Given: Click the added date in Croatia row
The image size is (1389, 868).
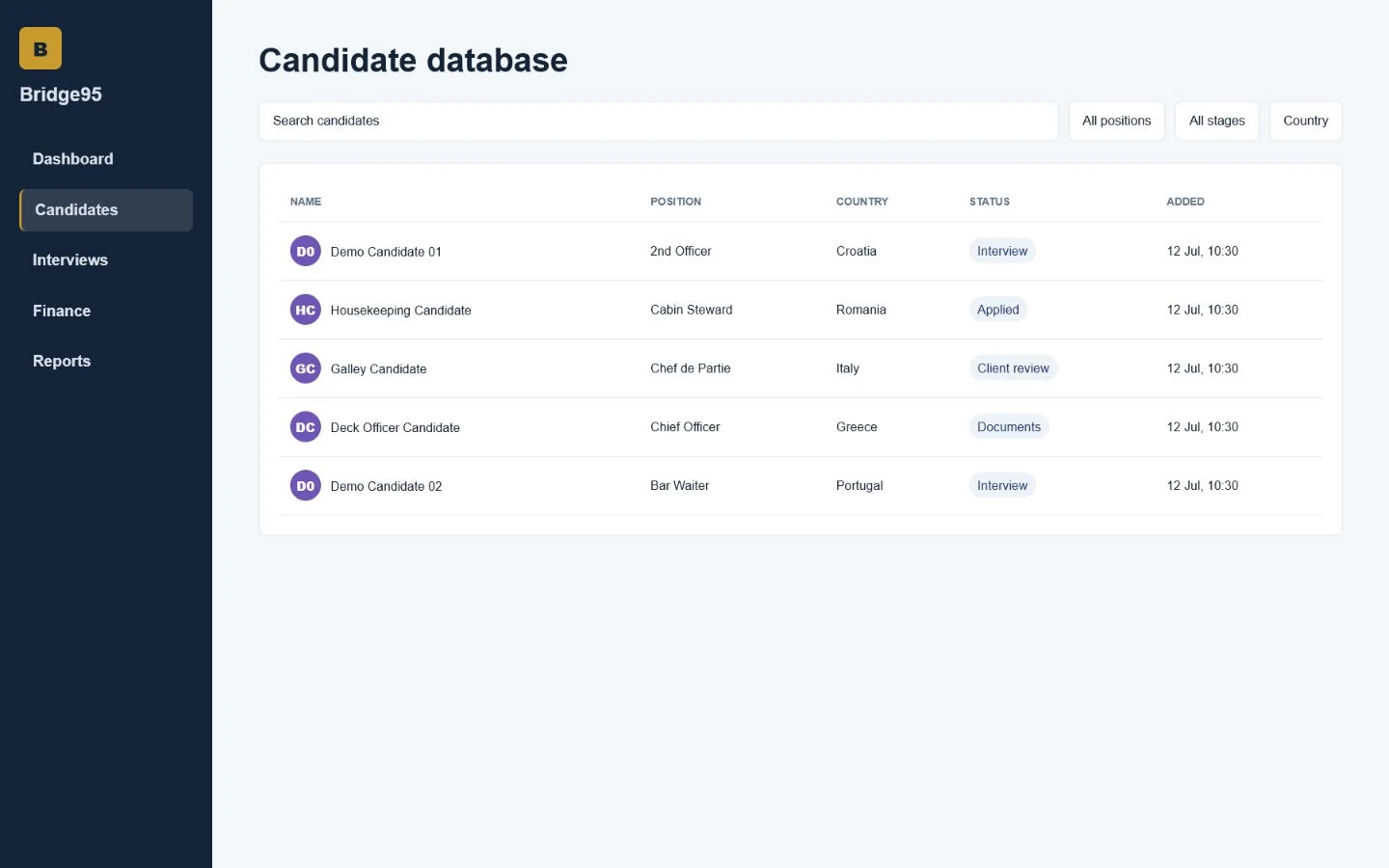Looking at the screenshot, I should pos(1203,251).
